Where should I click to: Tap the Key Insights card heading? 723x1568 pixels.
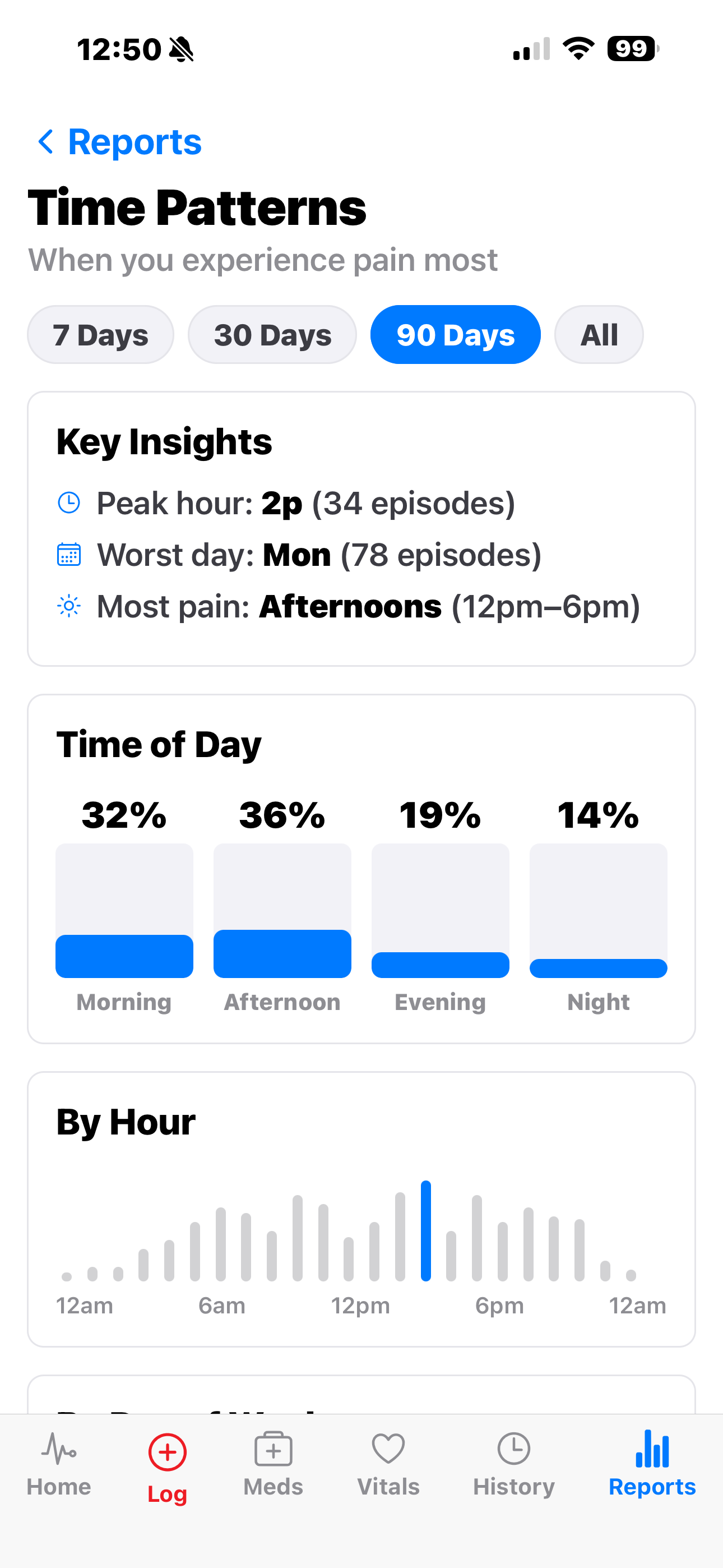coord(164,442)
